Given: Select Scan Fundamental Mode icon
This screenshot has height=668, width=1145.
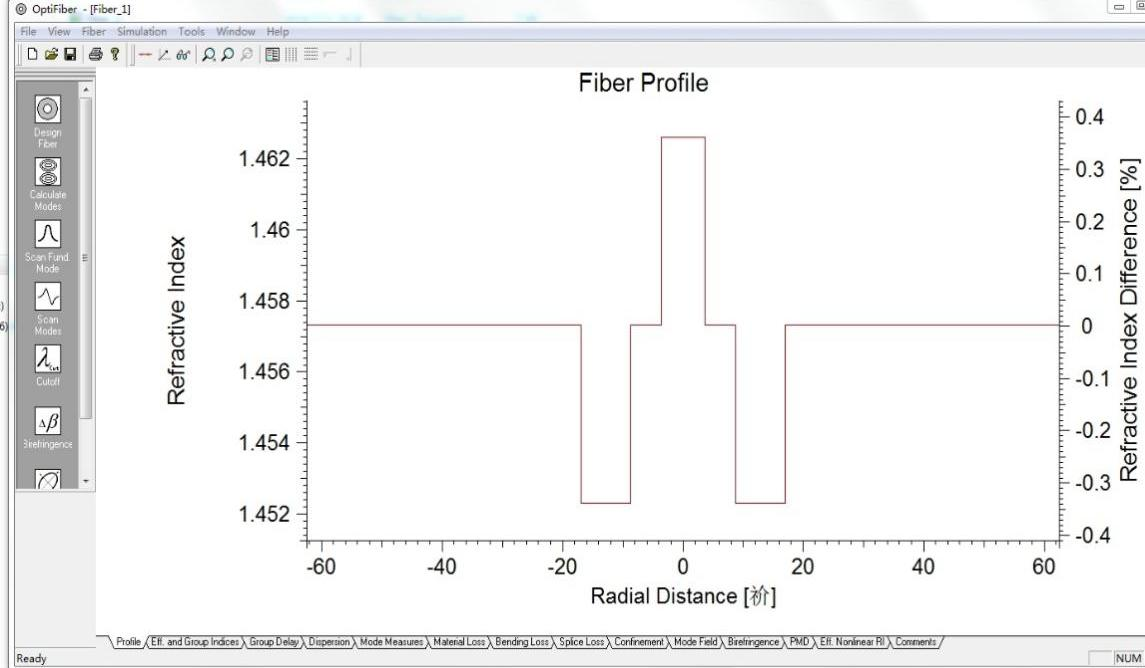Looking at the screenshot, I should click(48, 235).
